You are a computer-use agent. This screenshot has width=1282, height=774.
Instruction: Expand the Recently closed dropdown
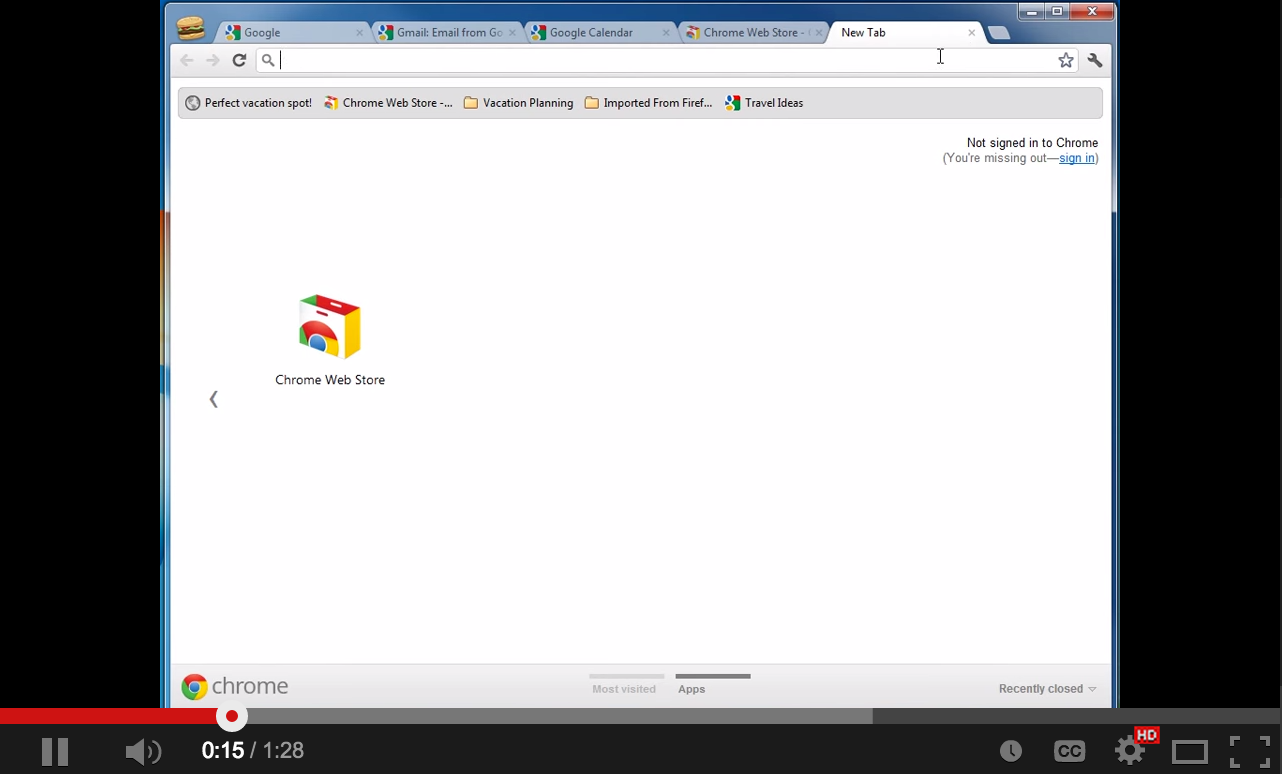pyautogui.click(x=1047, y=689)
